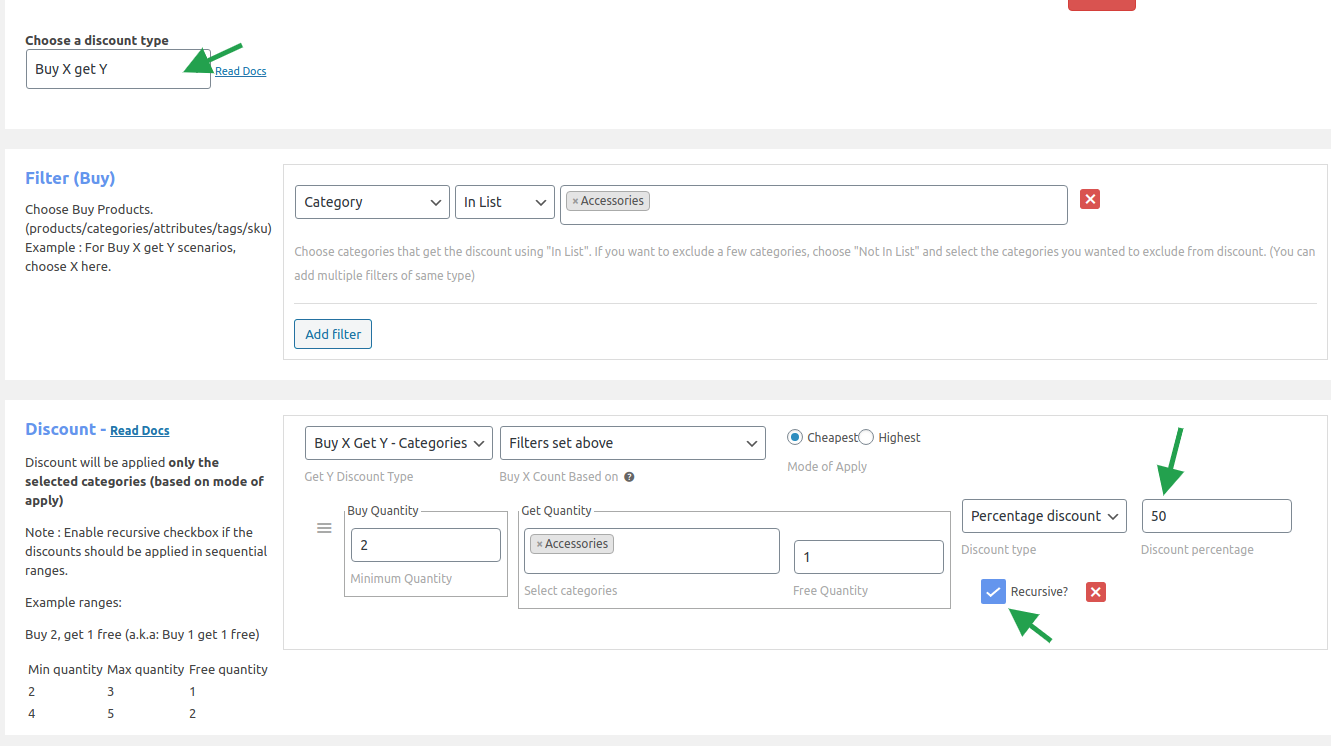Remove Accessories tag from the filter list
1331x746 pixels.
pos(575,201)
